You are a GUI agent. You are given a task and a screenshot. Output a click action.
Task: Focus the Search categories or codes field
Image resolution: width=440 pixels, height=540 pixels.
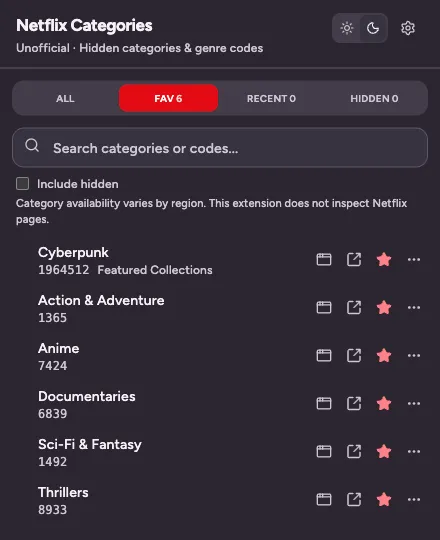[220, 148]
